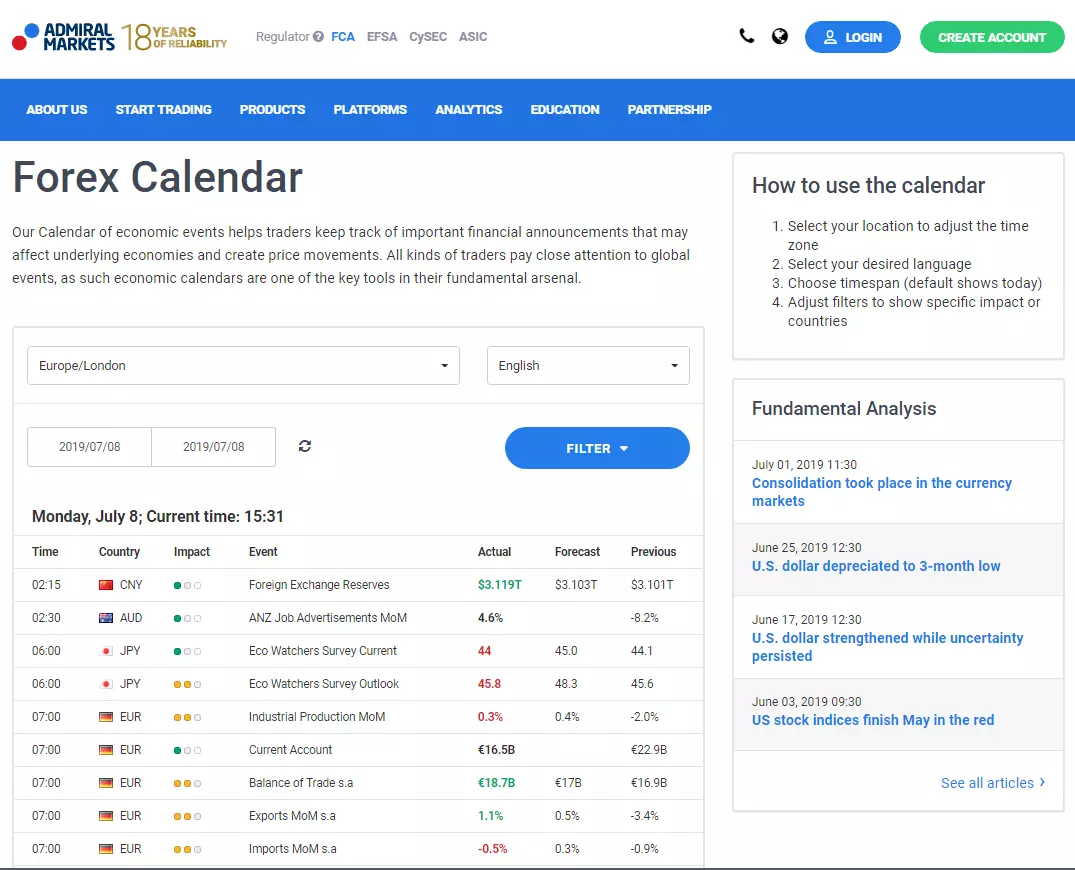Click the Australia flag in AUD row
The height and width of the screenshot is (870, 1075).
(106, 618)
